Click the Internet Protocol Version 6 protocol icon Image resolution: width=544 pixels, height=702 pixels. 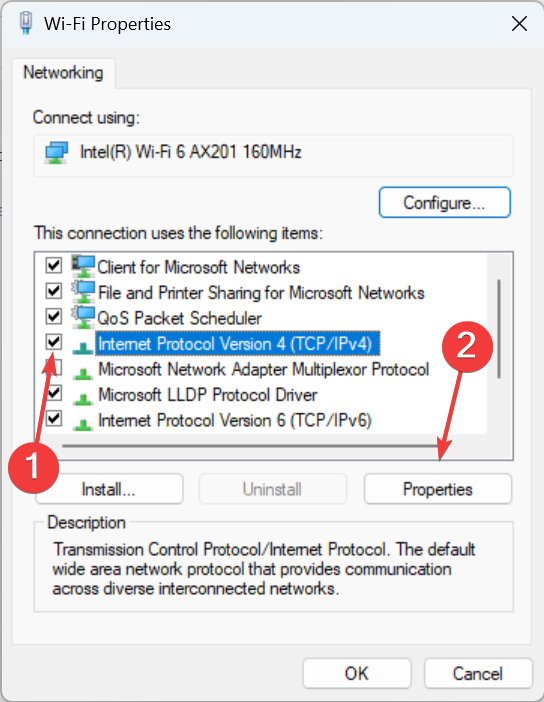pyautogui.click(x=83, y=424)
